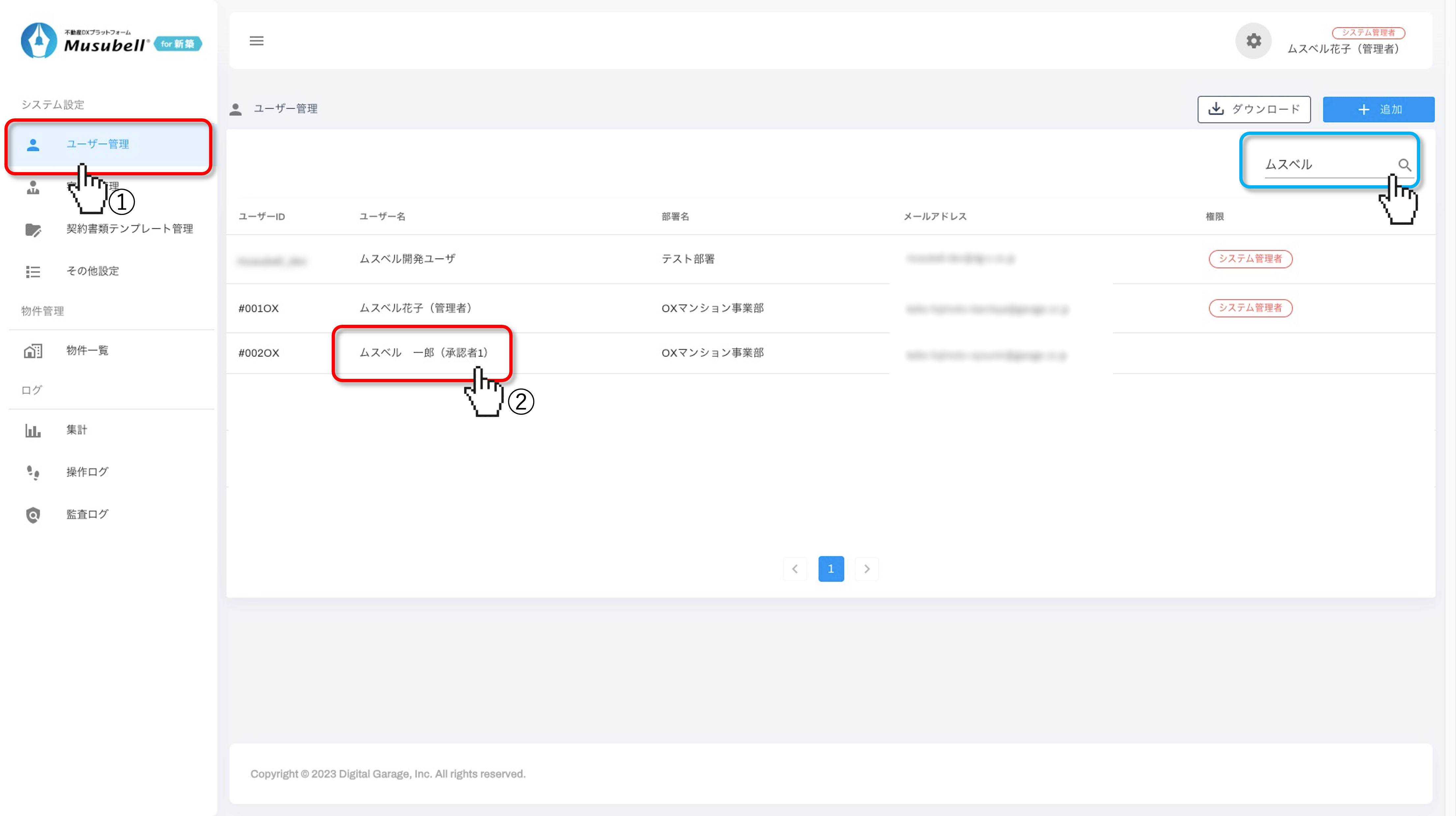Click ムスベル花子（管理者）account name in header
This screenshot has height=816, width=1456.
coord(1343,49)
